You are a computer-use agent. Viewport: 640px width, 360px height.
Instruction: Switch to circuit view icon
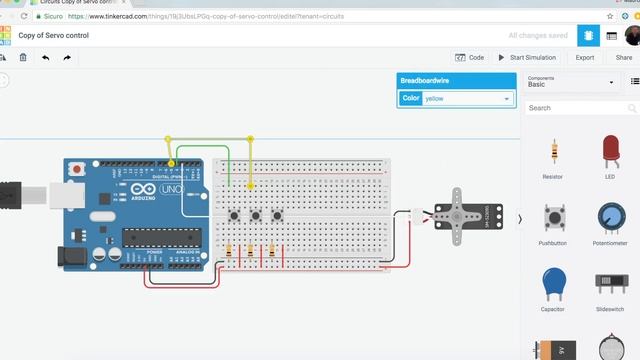point(588,36)
